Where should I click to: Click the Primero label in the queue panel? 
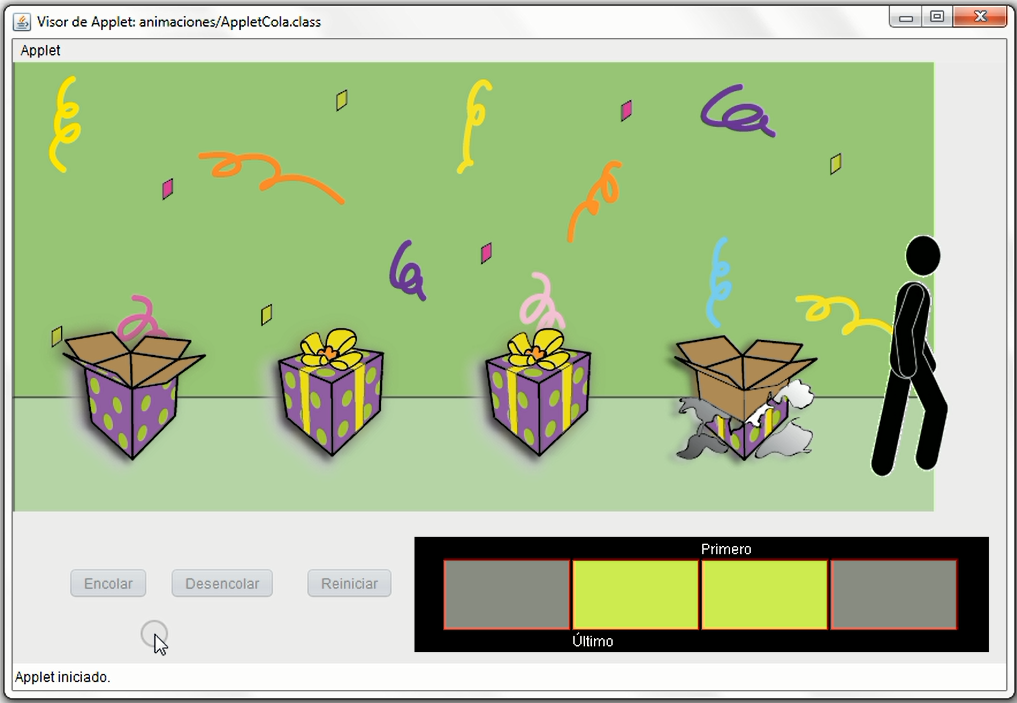[x=726, y=549]
